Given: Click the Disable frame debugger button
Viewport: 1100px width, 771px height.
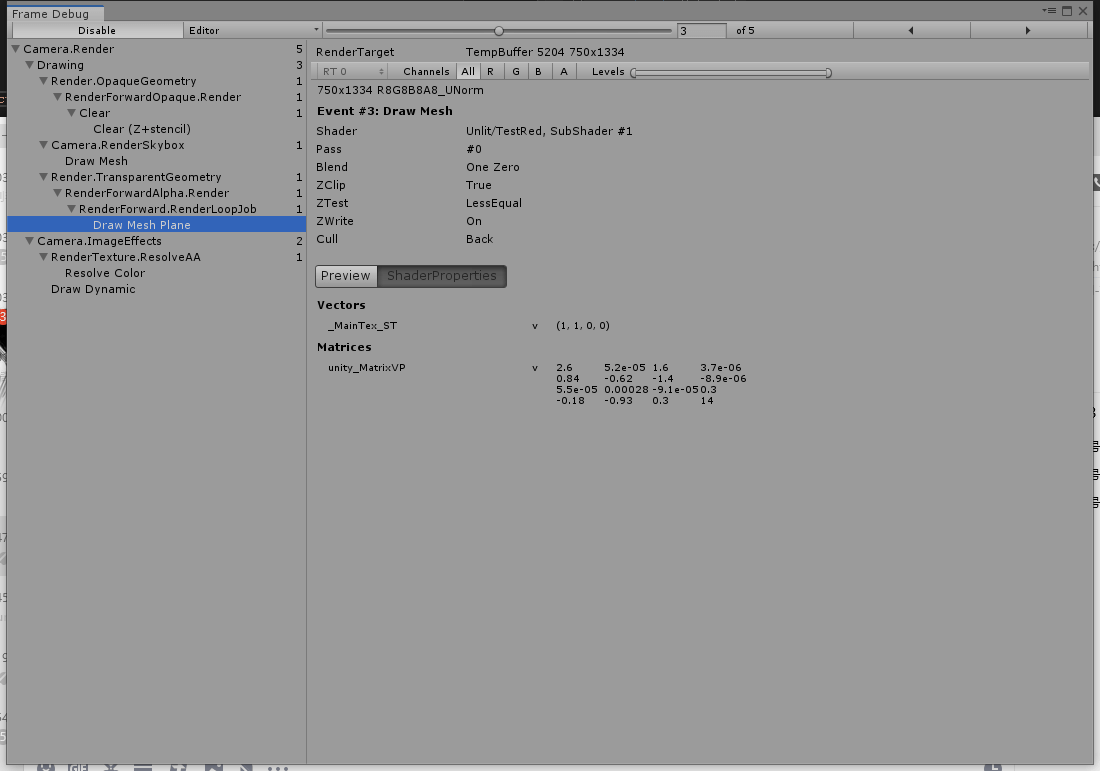Looking at the screenshot, I should (x=97, y=30).
